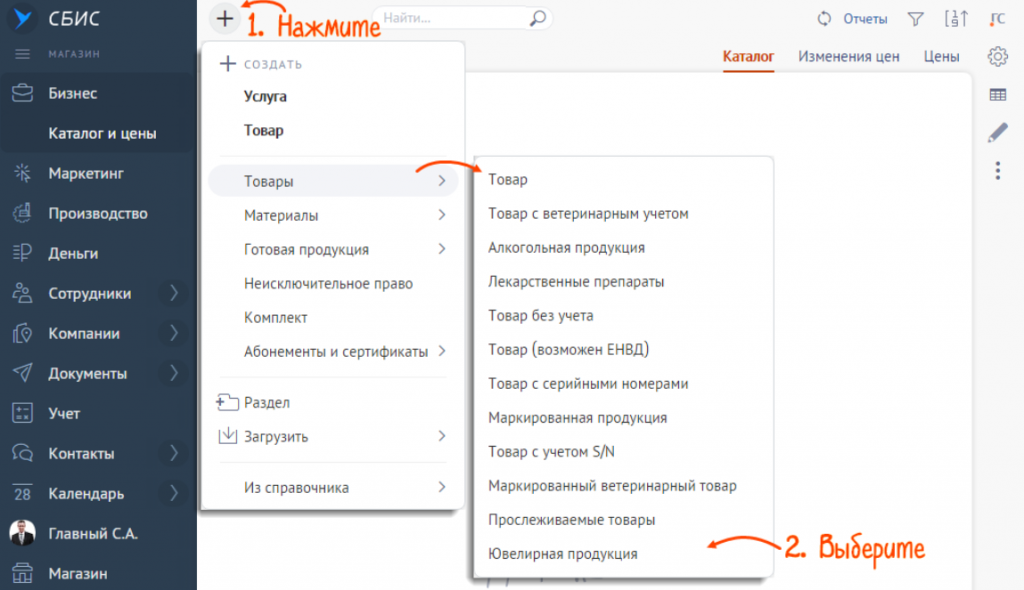The width and height of the screenshot is (1024, 590).
Task: Click the filter funnel icon
Action: (914, 19)
